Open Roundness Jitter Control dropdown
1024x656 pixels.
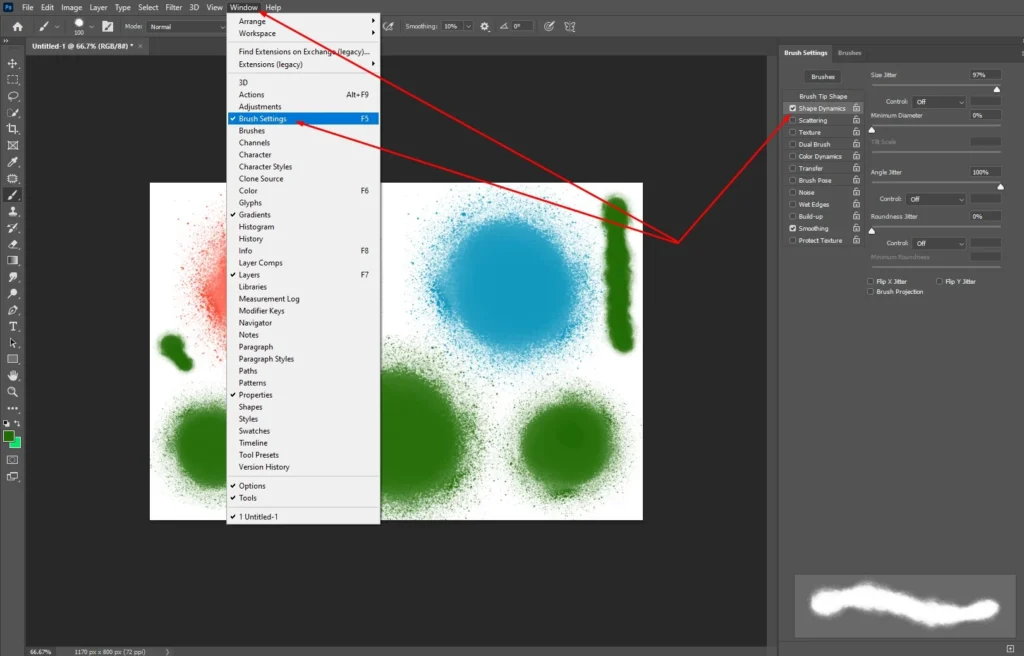point(939,244)
